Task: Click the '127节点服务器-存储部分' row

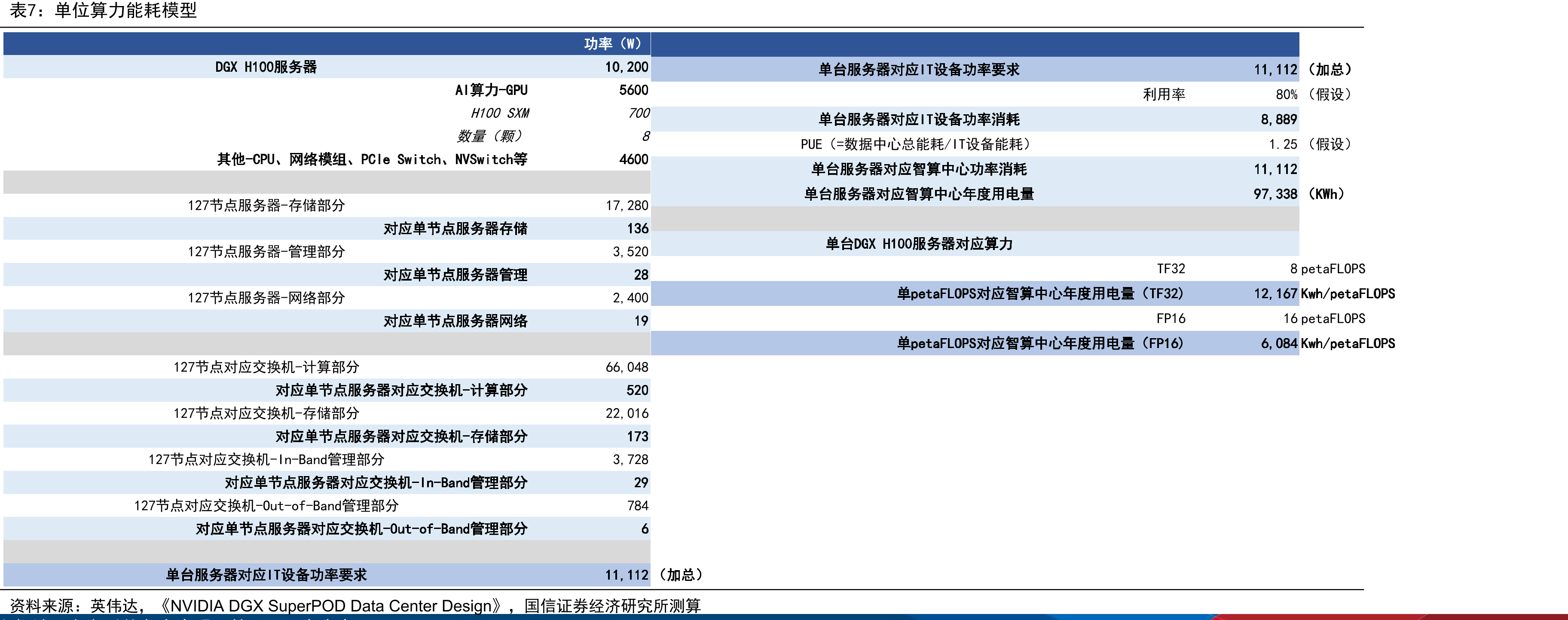Action: tap(327, 206)
